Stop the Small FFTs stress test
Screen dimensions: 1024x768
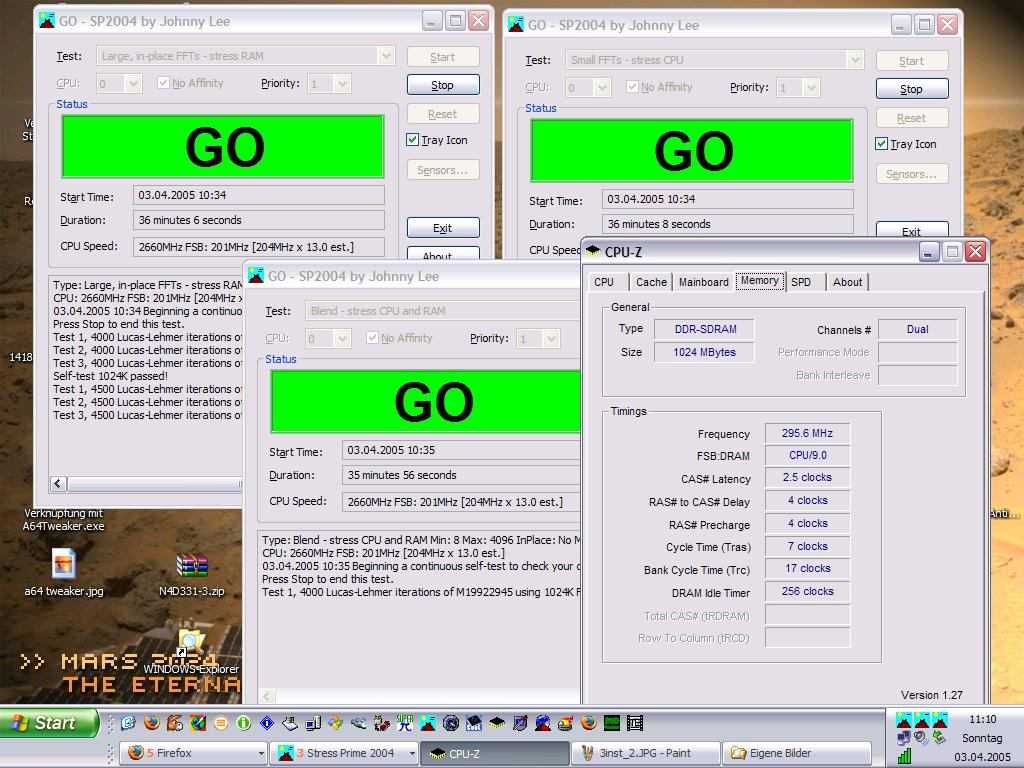click(x=912, y=89)
